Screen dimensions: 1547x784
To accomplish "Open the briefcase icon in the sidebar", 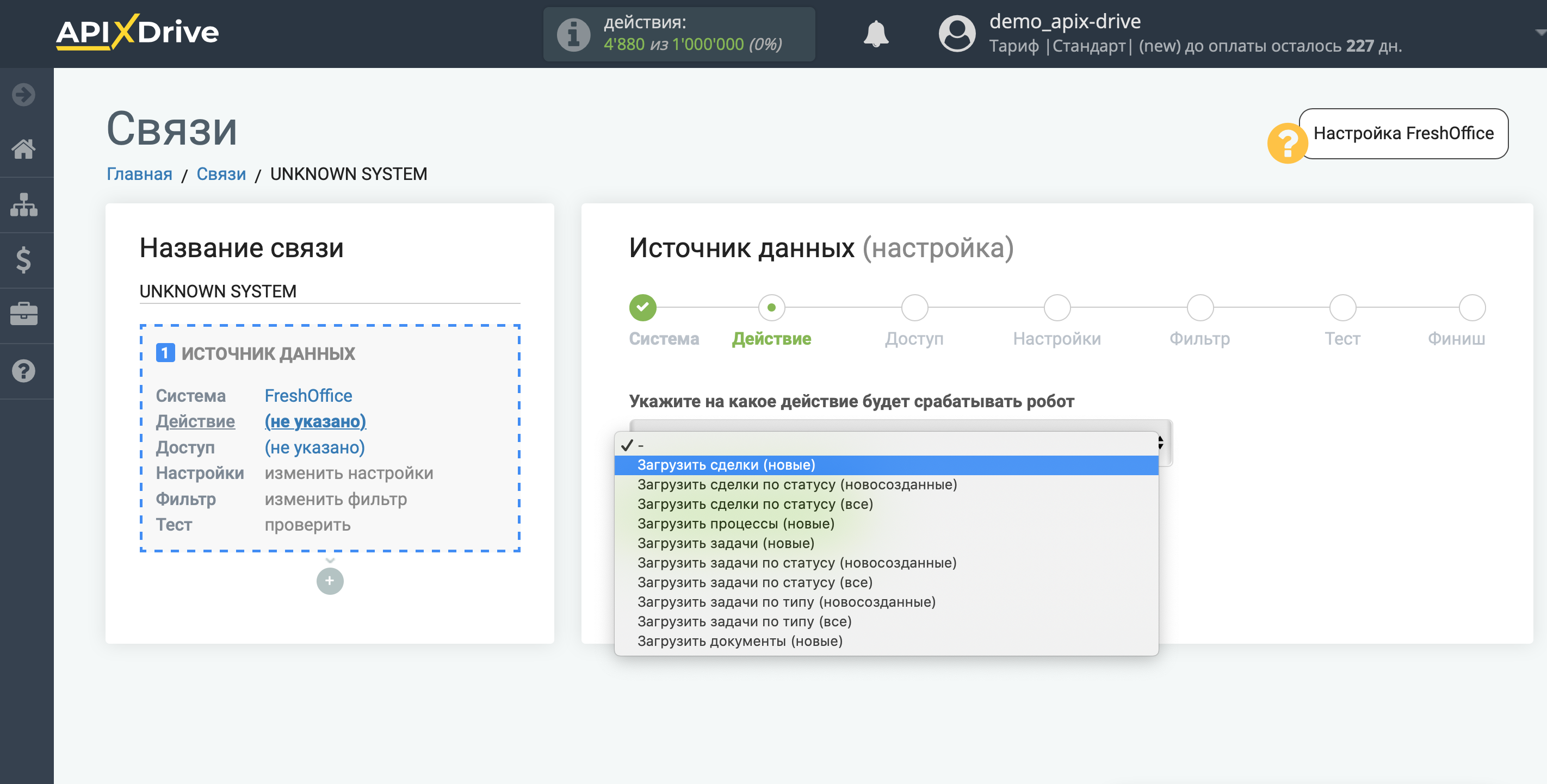I will [24, 315].
